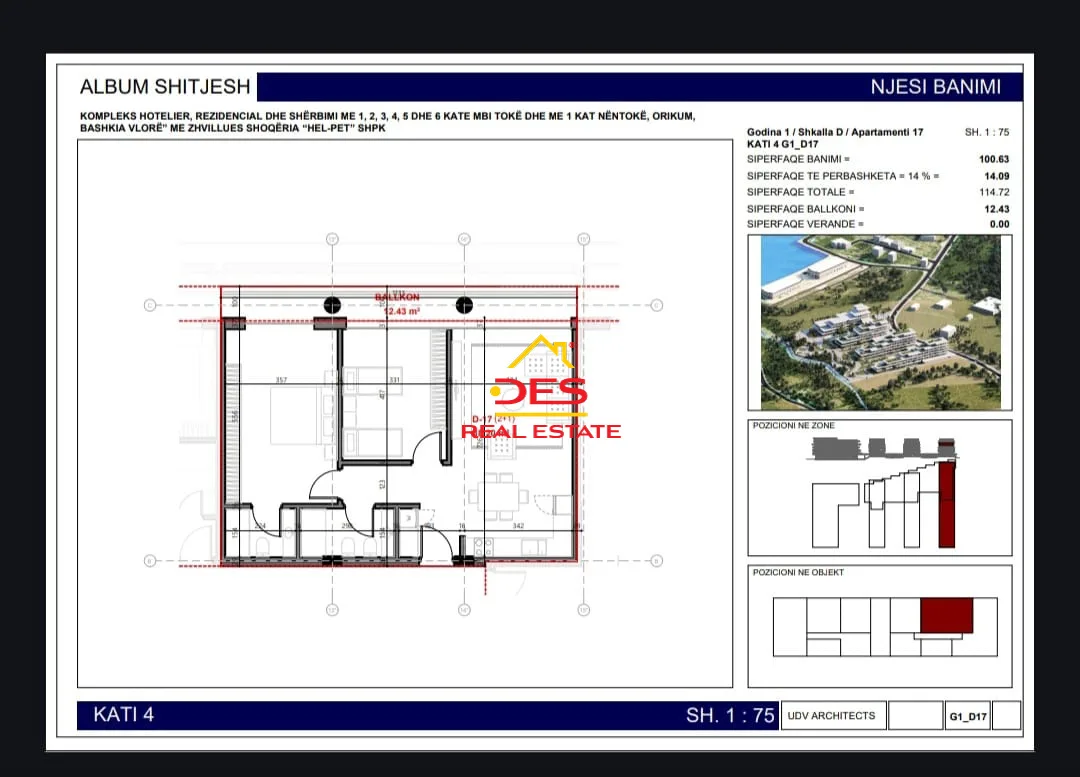The height and width of the screenshot is (777, 1080).
Task: Select the "SIPERFAQE VERANDE =" label
Action: click(805, 224)
